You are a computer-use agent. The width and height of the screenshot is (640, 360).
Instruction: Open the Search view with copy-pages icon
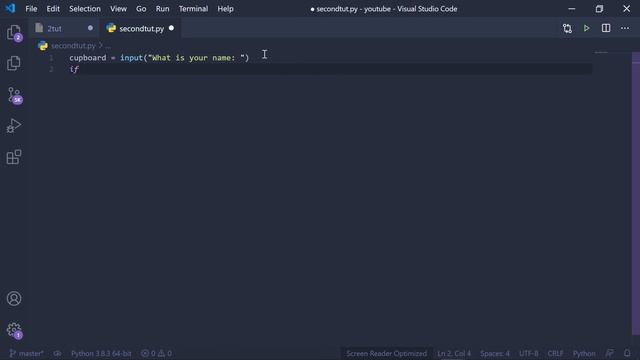14,63
